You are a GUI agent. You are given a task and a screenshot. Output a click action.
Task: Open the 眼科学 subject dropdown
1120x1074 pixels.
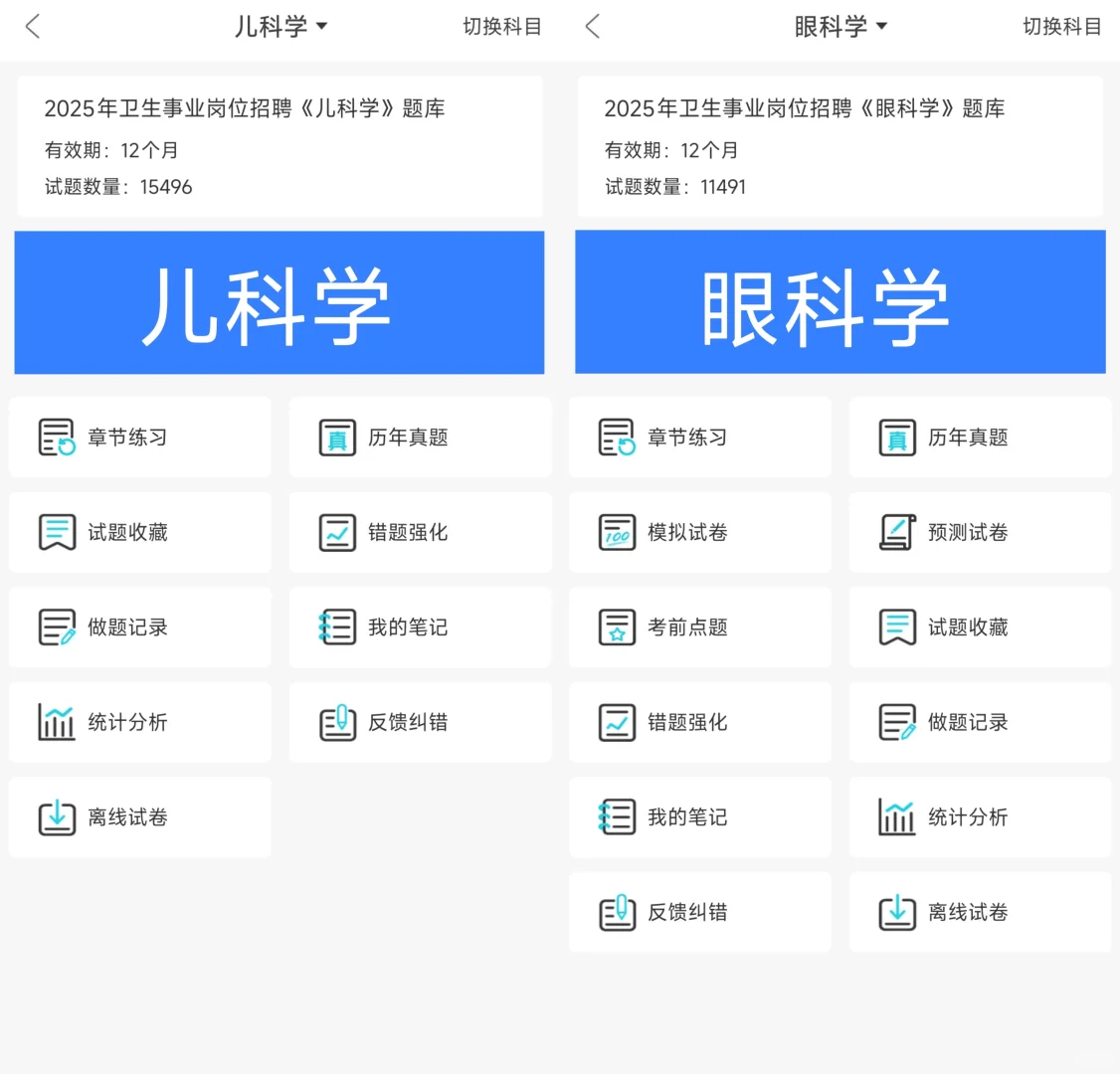point(840,27)
